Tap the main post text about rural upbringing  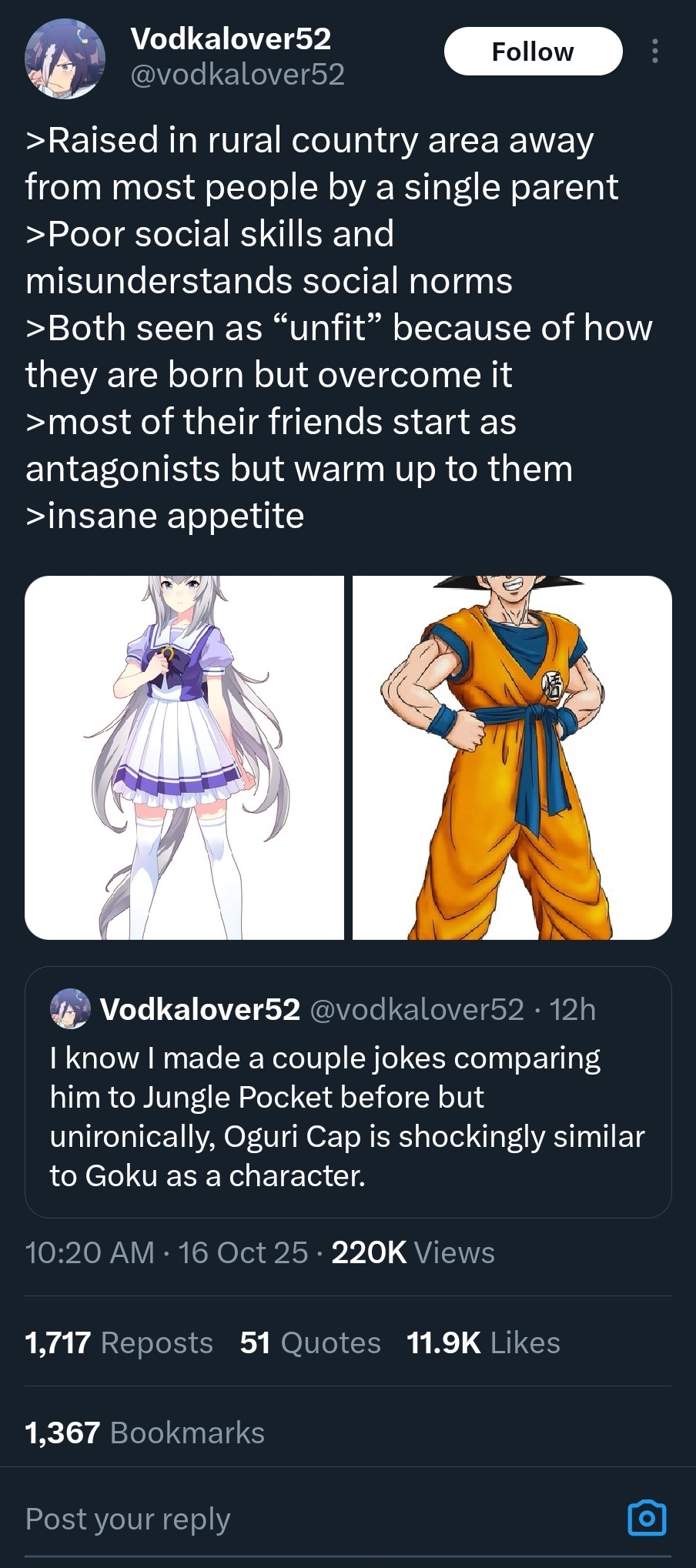click(x=339, y=327)
